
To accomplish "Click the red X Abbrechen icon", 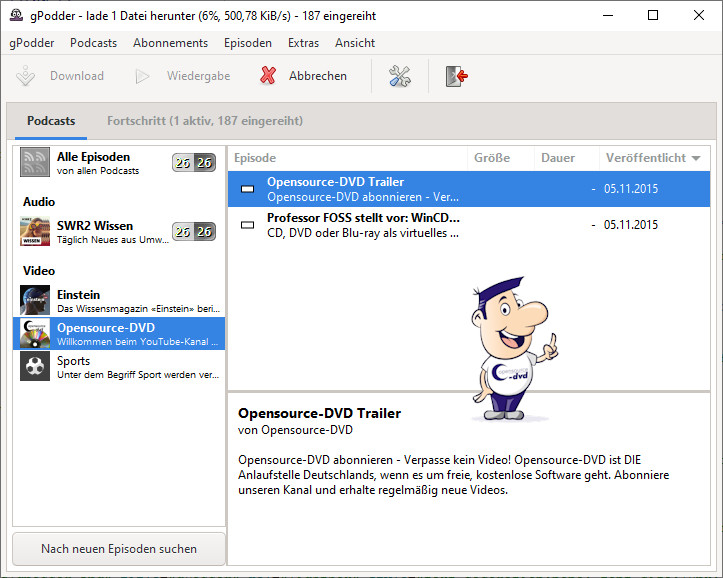I will click(268, 76).
